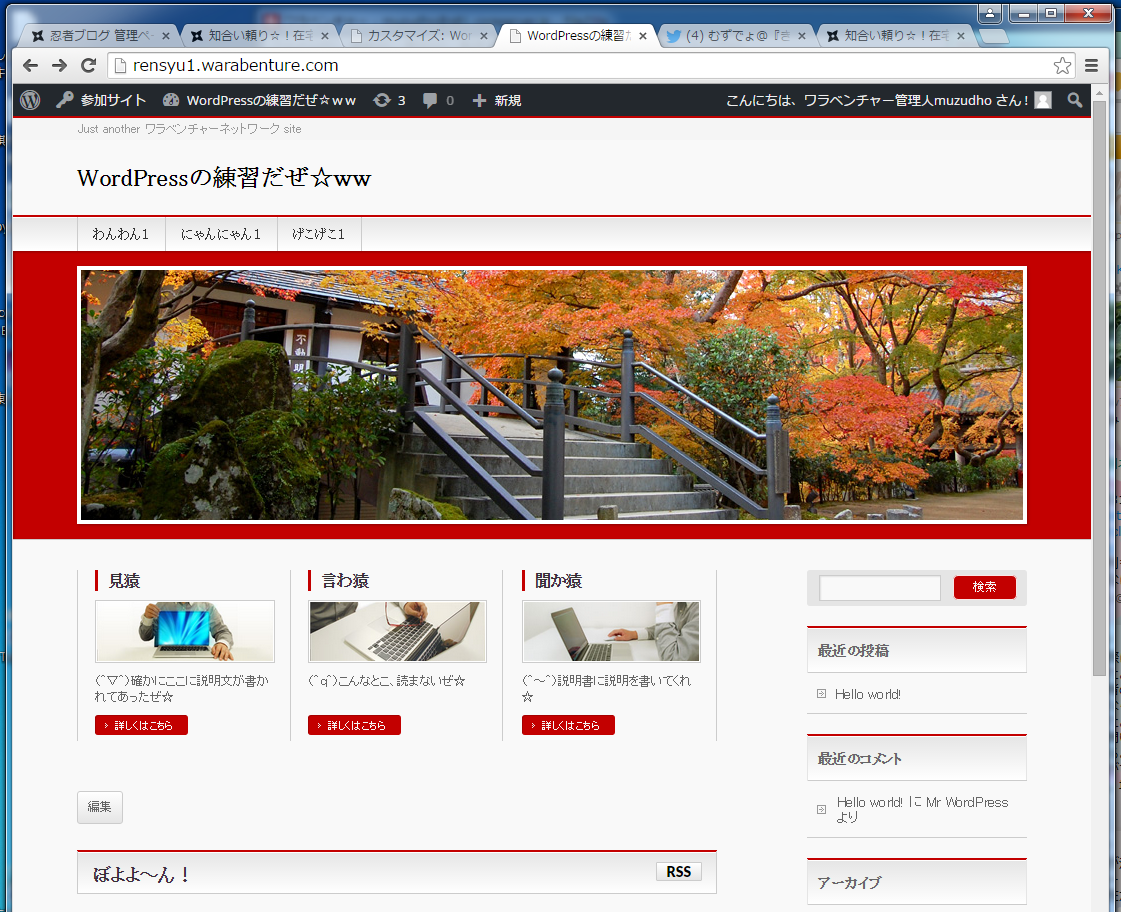Click the arrow icon beside Hello world!
Viewport: 1121px width, 912px height.
pyautogui.click(x=821, y=694)
